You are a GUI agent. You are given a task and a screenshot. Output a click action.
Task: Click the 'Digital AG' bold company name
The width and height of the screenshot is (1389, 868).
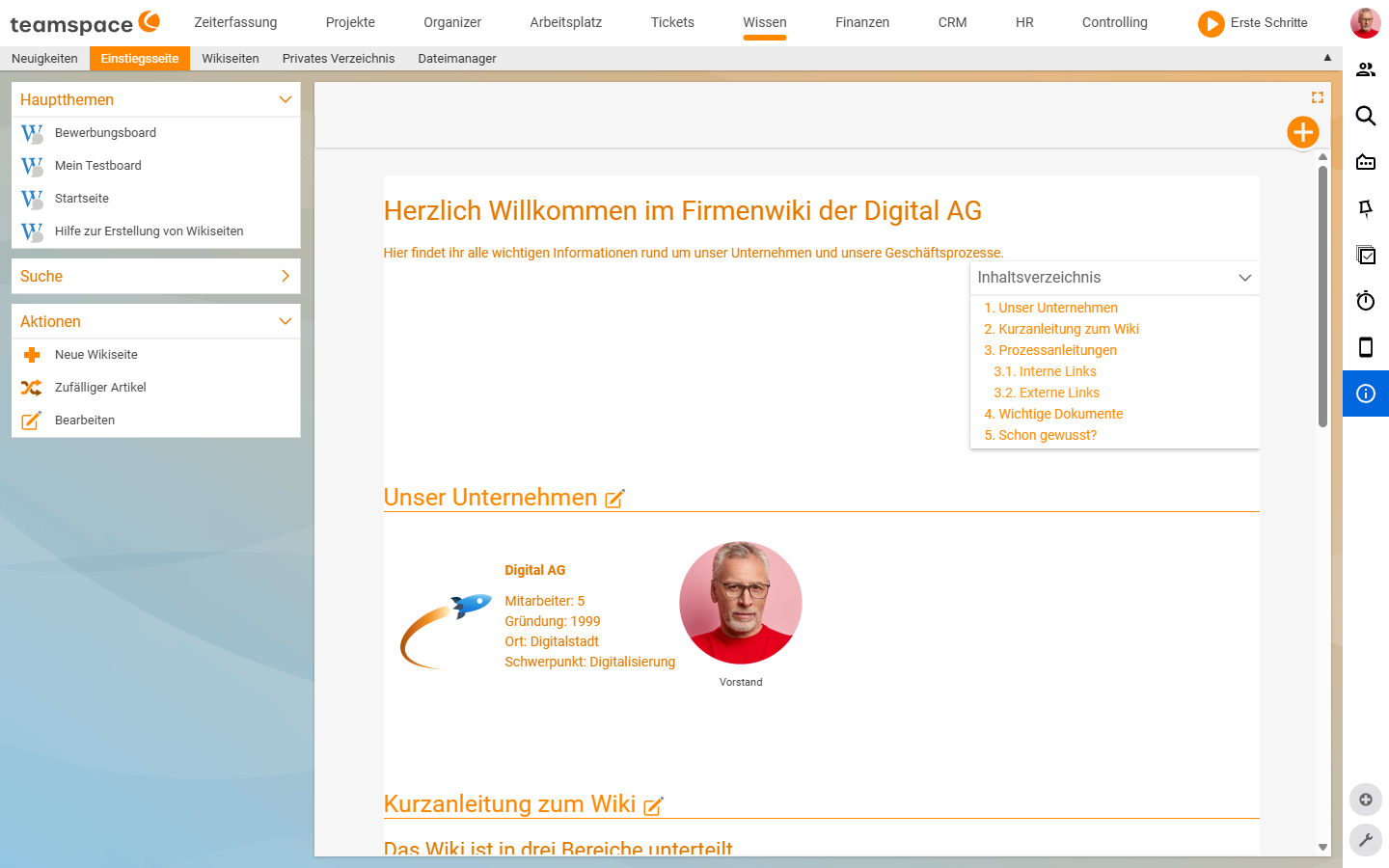pos(535,570)
